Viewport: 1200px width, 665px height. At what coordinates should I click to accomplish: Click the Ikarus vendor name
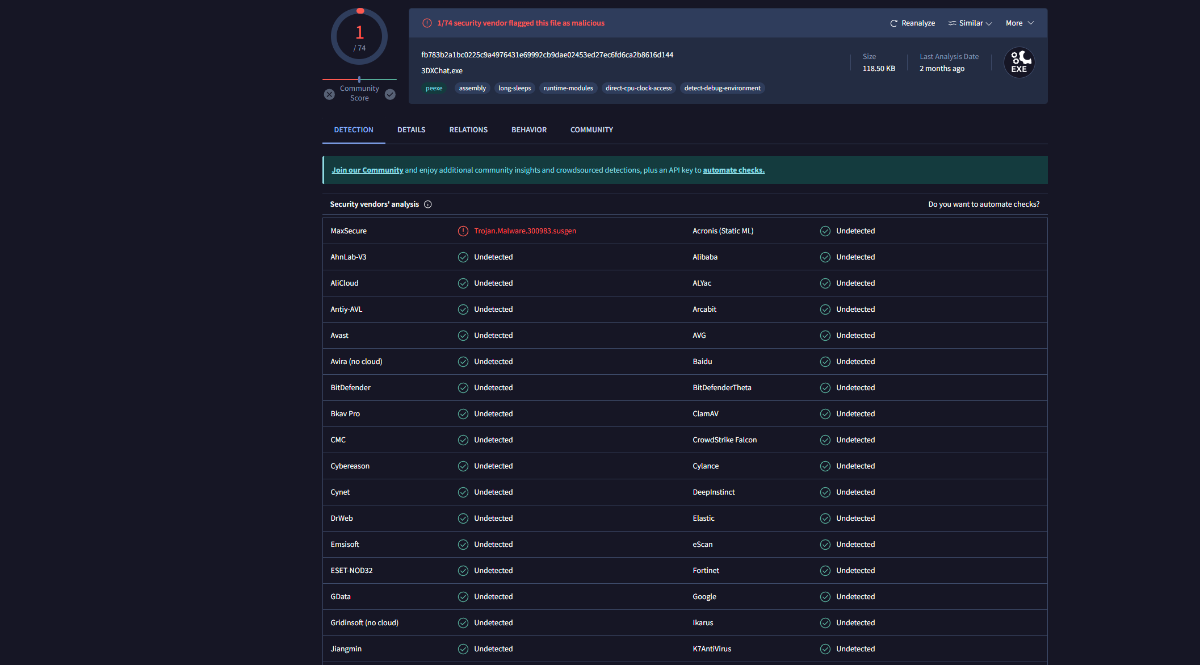pyautogui.click(x=703, y=622)
